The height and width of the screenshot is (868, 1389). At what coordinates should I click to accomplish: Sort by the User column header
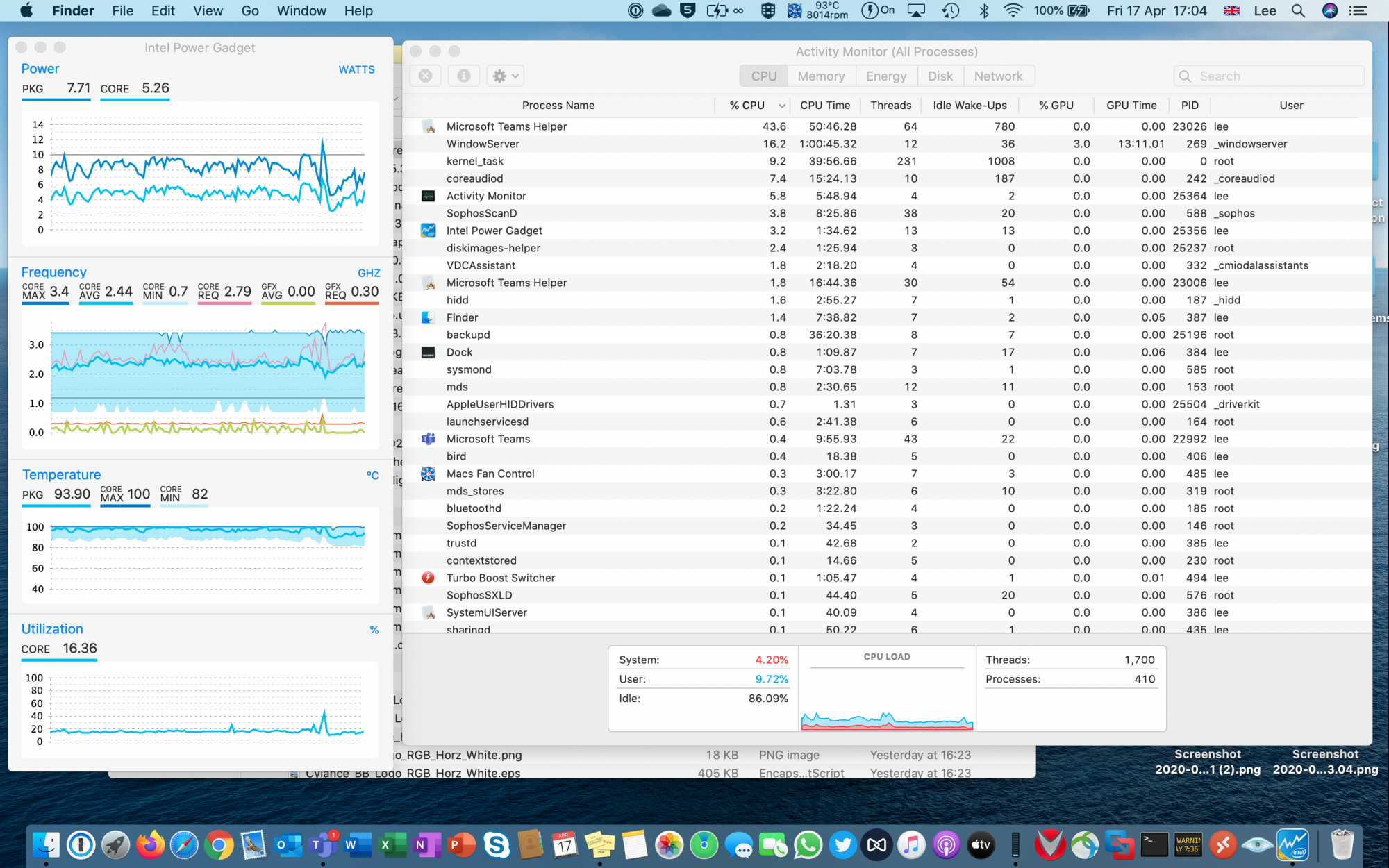click(1291, 106)
